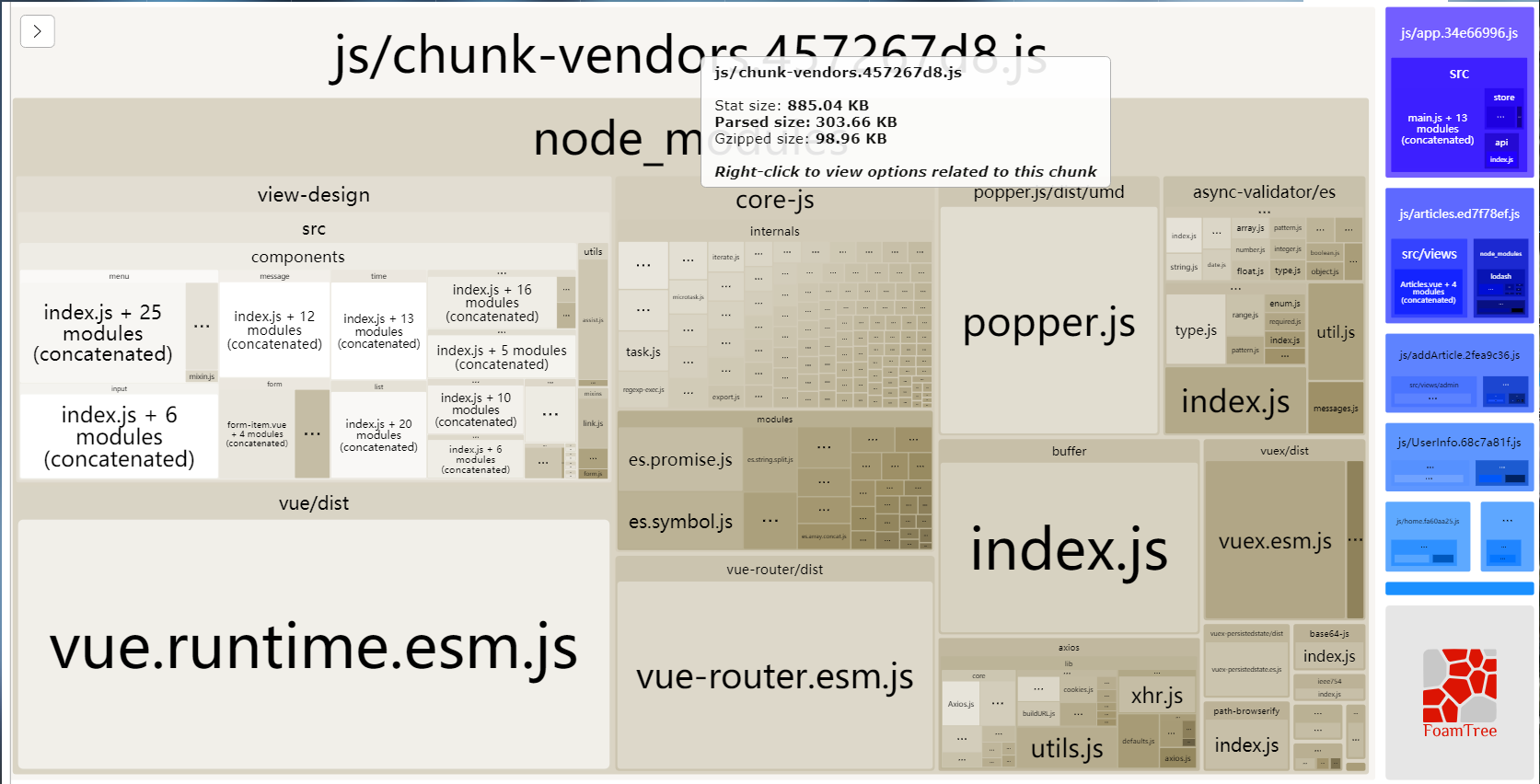The height and width of the screenshot is (784, 1540).
Task: Select the messages.js cell
Action: tap(1336, 409)
